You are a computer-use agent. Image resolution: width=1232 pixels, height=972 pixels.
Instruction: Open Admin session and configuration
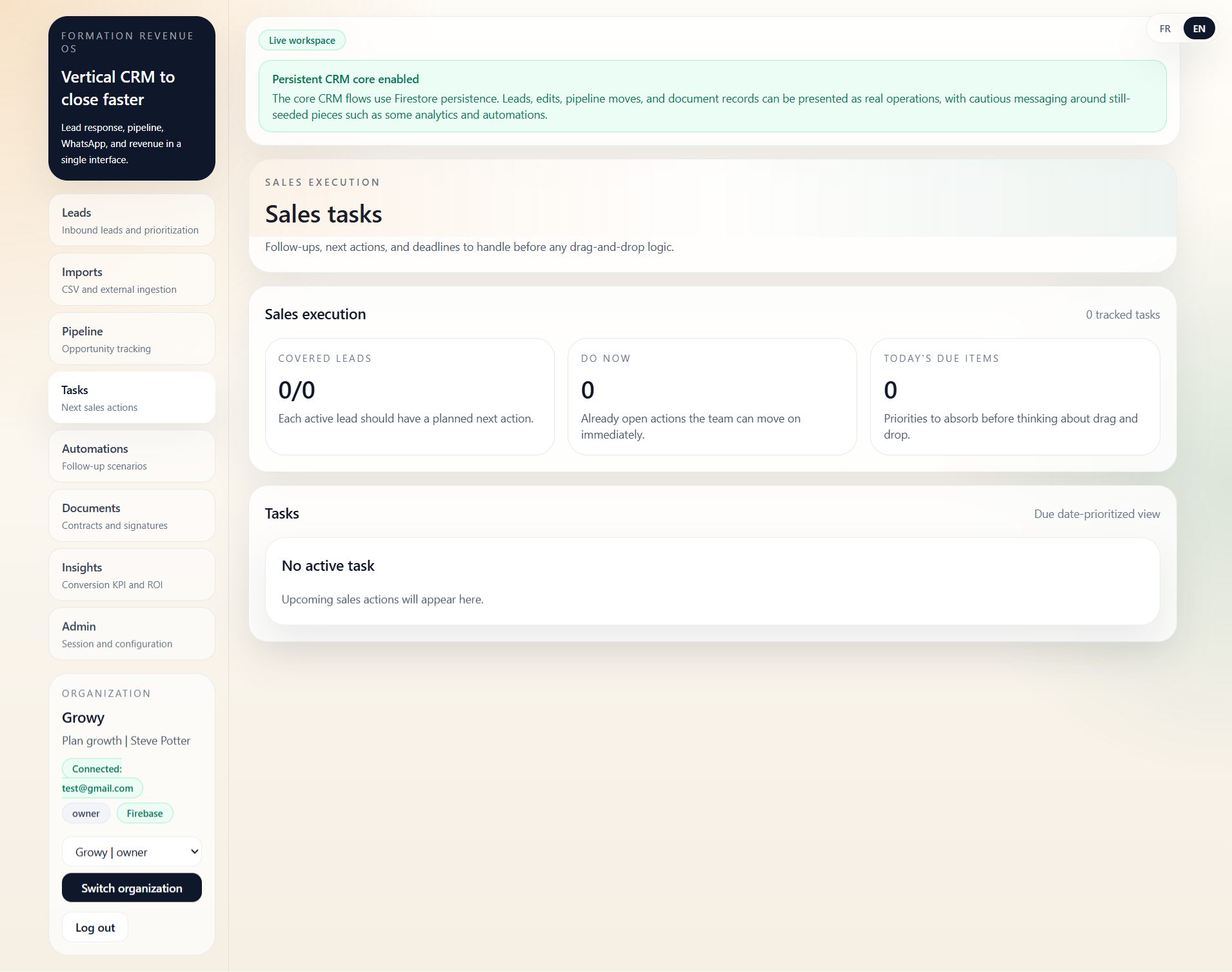point(132,634)
